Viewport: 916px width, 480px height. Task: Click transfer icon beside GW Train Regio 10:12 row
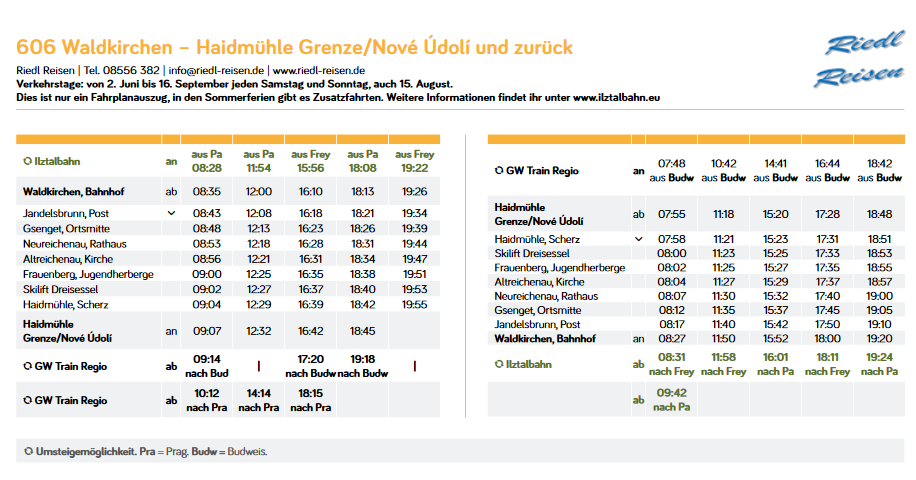click(x=27, y=401)
